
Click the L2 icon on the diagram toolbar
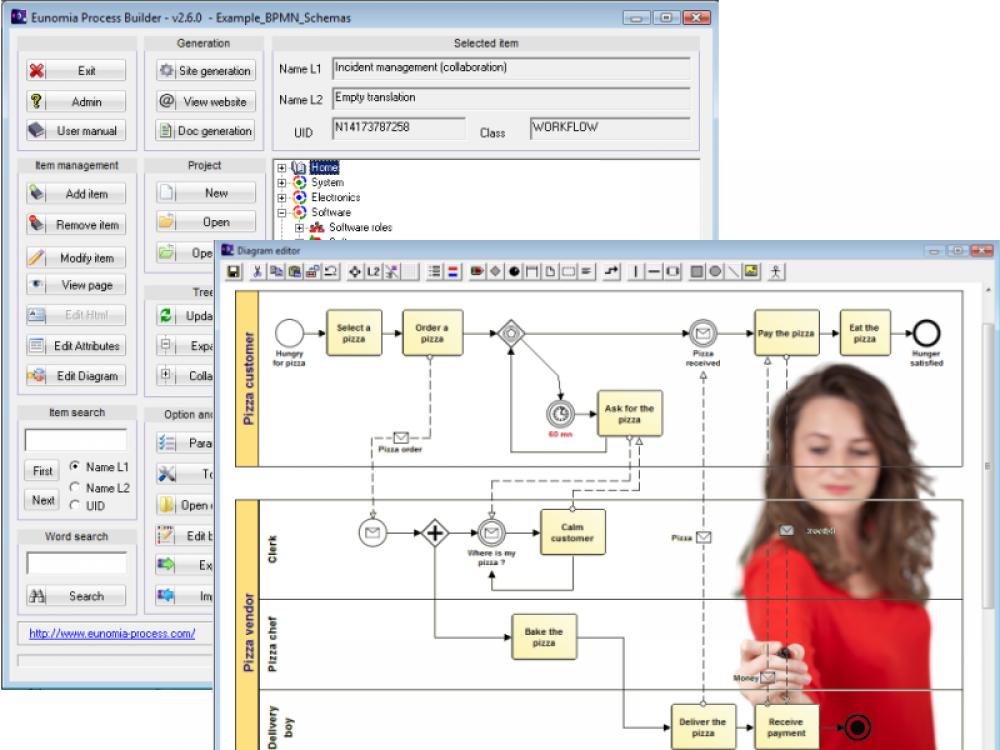[x=372, y=270]
